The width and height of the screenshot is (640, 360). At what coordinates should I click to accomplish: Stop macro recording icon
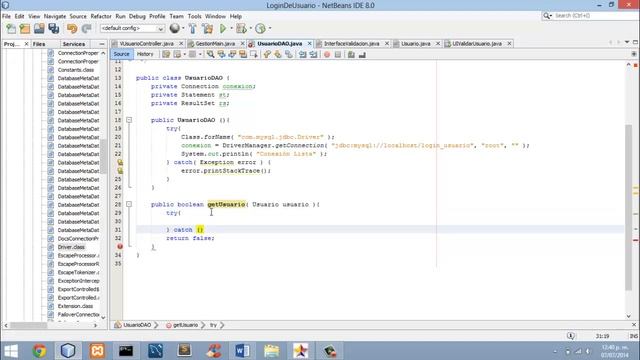(338, 54)
